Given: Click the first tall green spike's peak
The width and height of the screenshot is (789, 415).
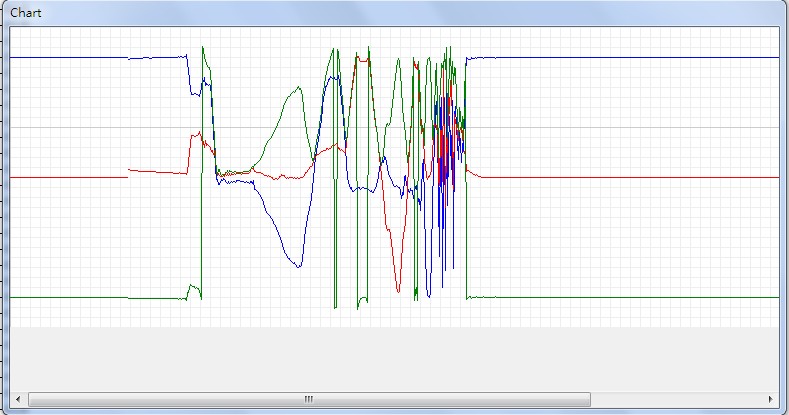Looking at the screenshot, I should click(203, 47).
